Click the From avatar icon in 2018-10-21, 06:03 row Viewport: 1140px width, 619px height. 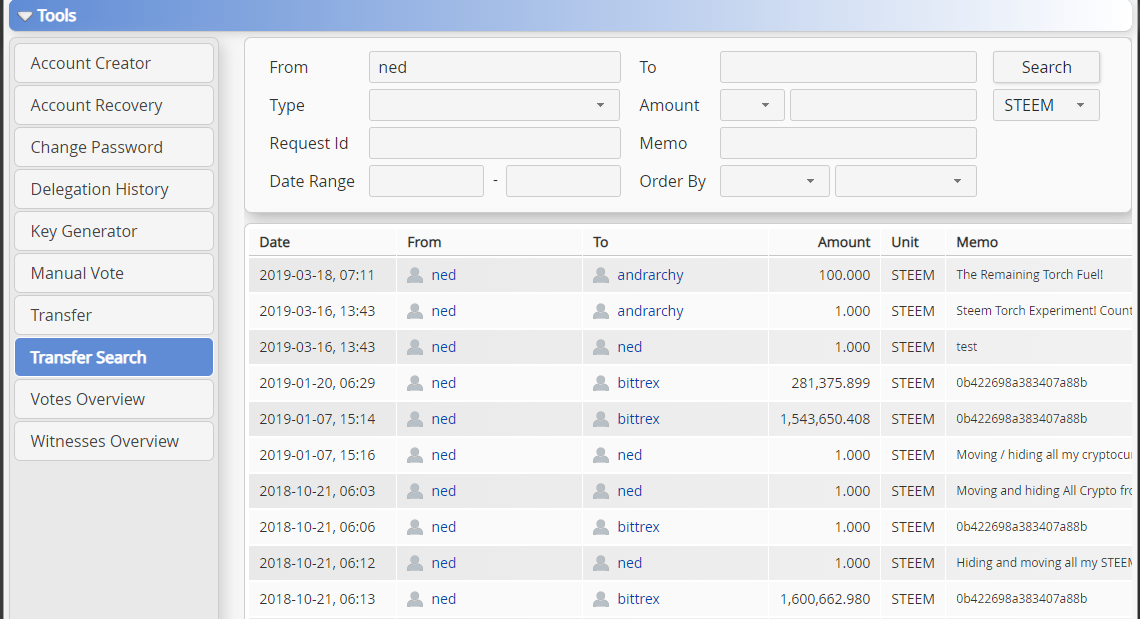pyautogui.click(x=415, y=491)
